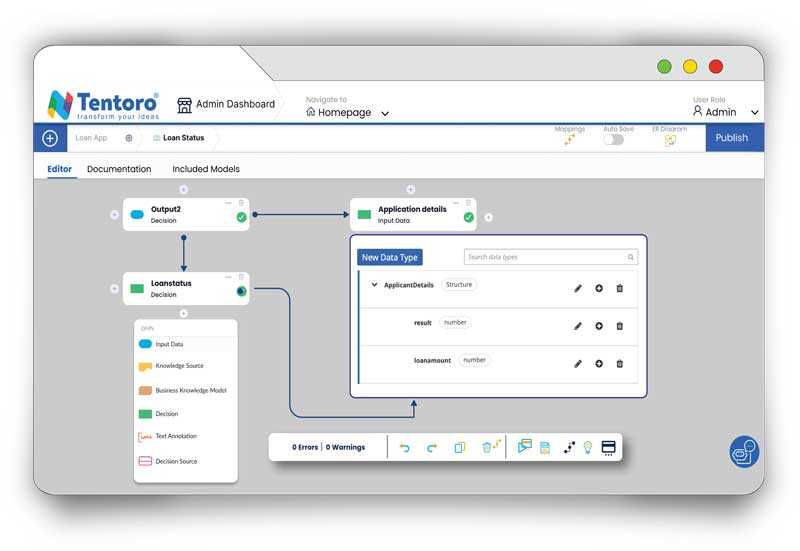Open the Included Models tab
This screenshot has height=551, width=800.
(x=206, y=169)
